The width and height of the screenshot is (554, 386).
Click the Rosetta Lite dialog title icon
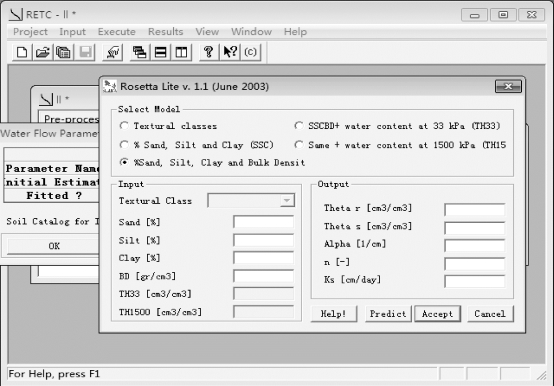pos(110,86)
